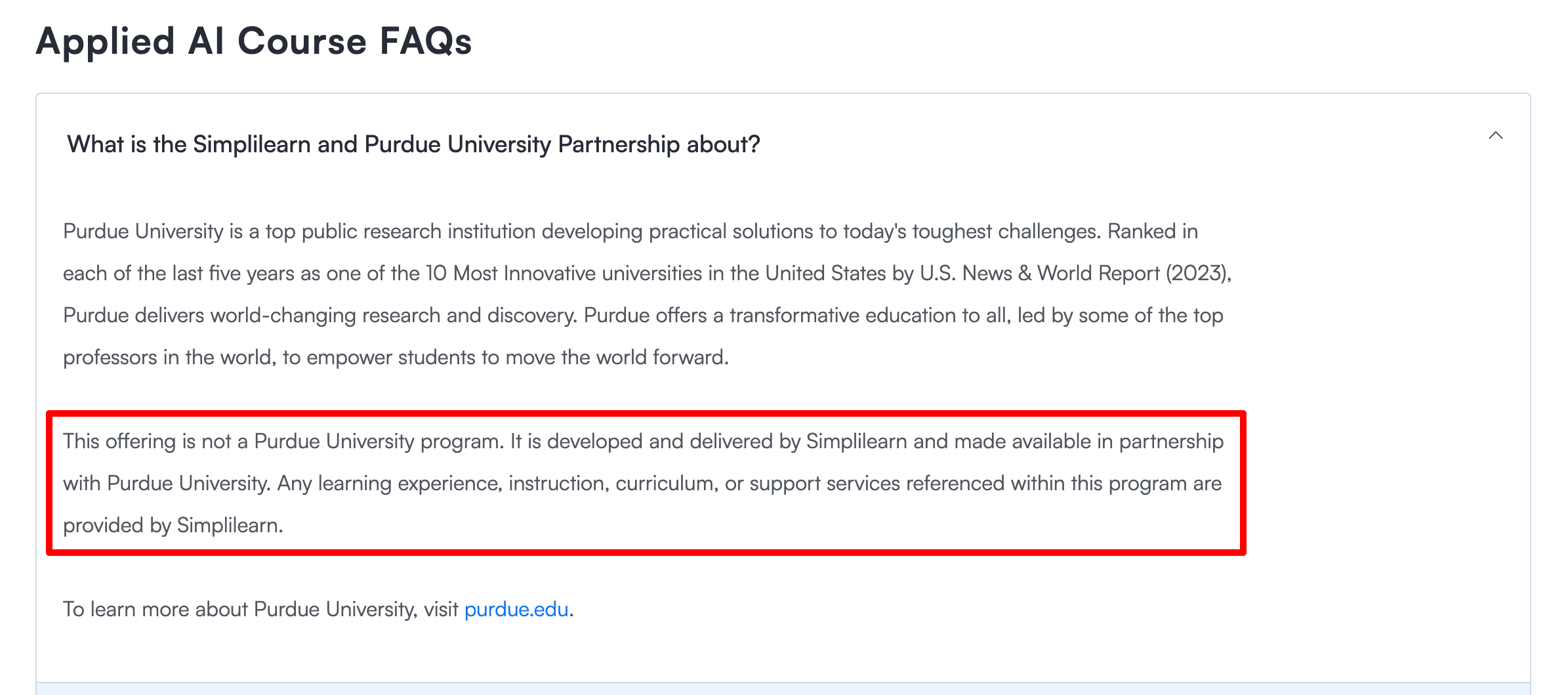Click the Applied AI Course FAQs heading
The width and height of the screenshot is (1568, 695).
point(254,41)
